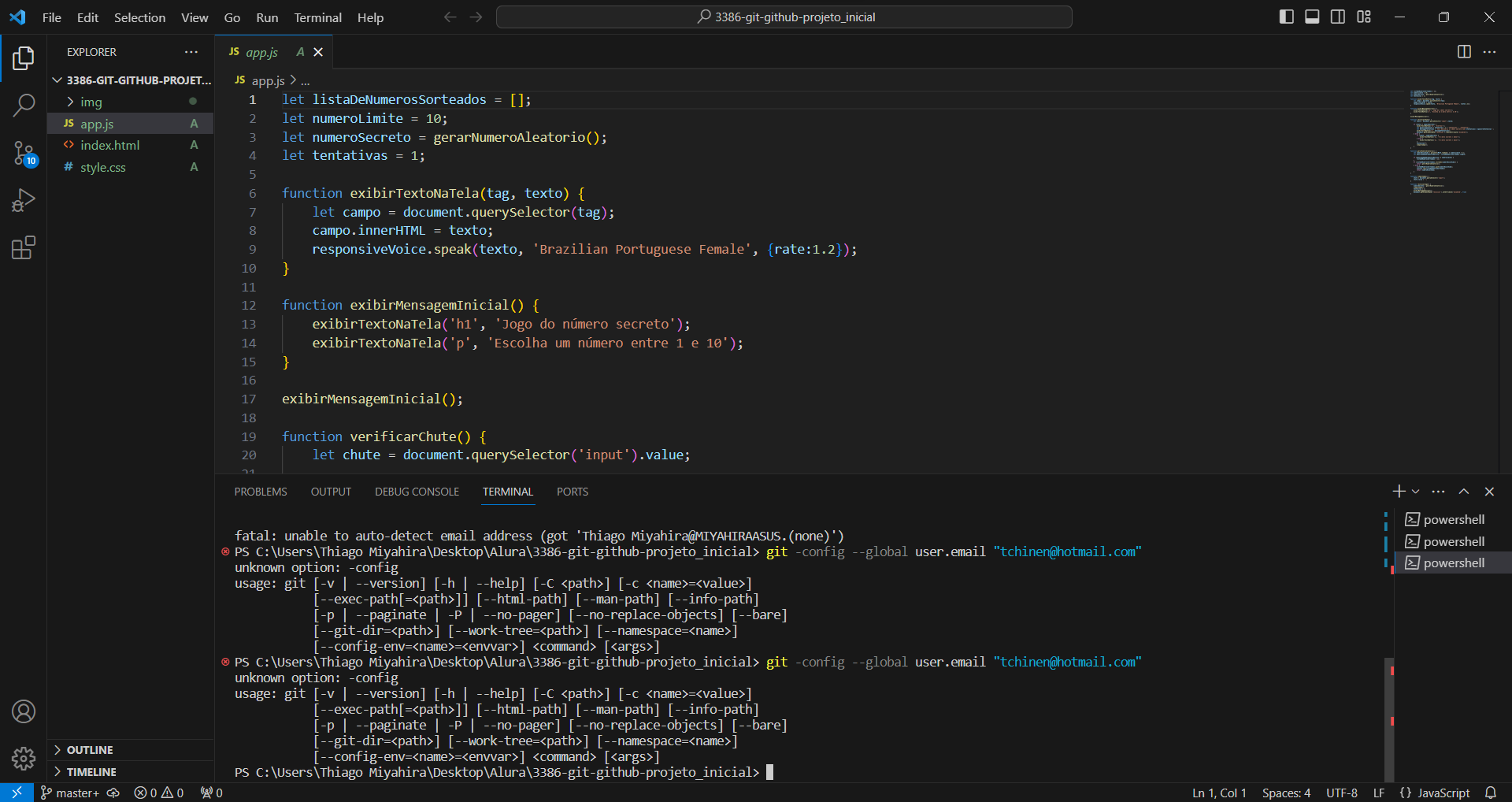Switch to the PROBLEMS tab
Viewport: 1512px width, 802px height.
[261, 492]
